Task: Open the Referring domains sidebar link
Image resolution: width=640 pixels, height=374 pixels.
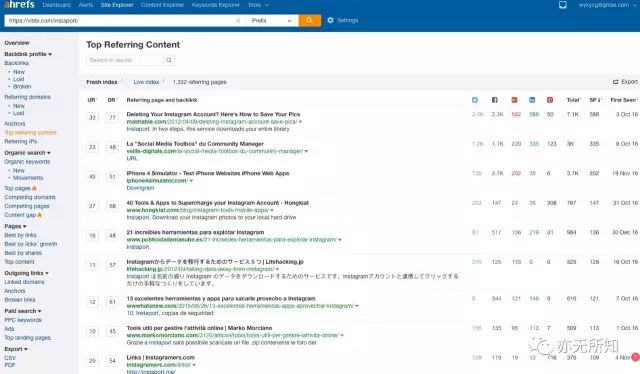Action: pyautogui.click(x=27, y=97)
